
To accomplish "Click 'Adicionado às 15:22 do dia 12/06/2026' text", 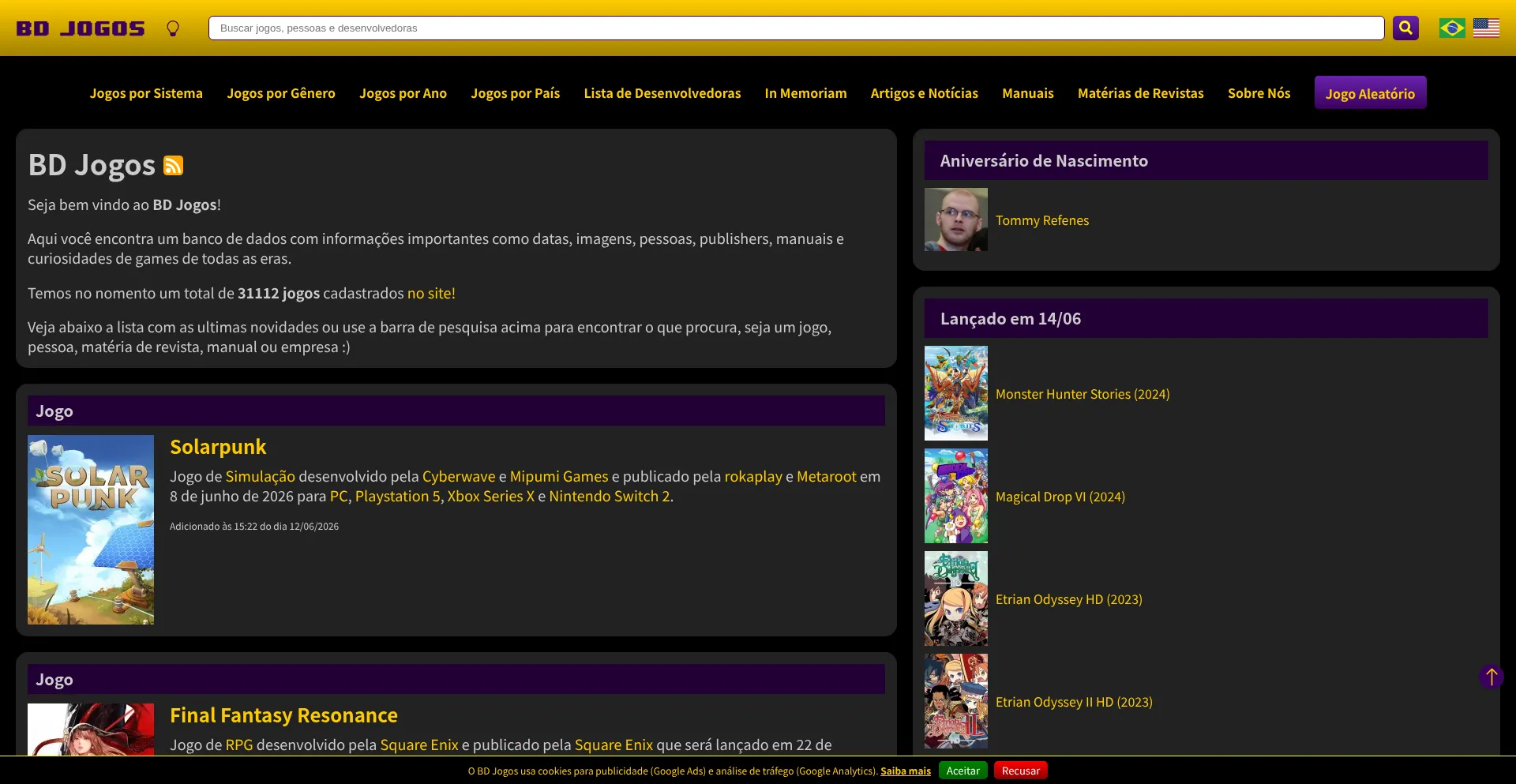I will tap(254, 526).
